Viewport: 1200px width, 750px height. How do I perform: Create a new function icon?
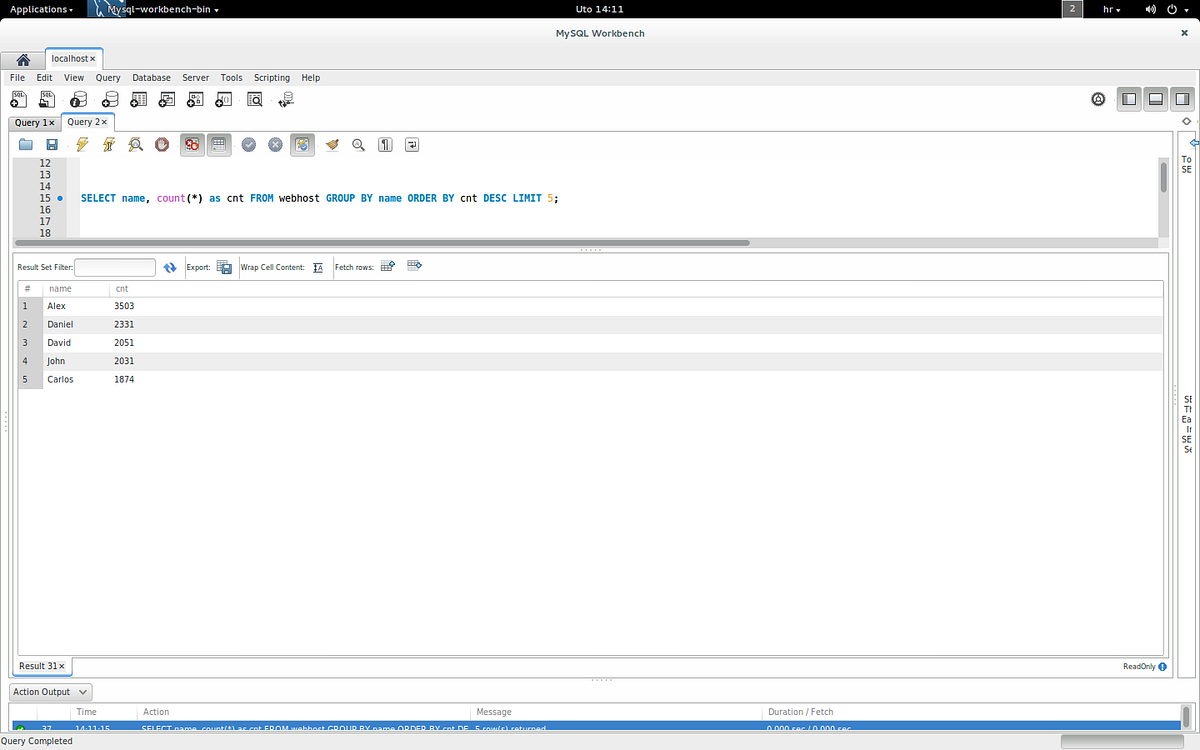tap(225, 99)
